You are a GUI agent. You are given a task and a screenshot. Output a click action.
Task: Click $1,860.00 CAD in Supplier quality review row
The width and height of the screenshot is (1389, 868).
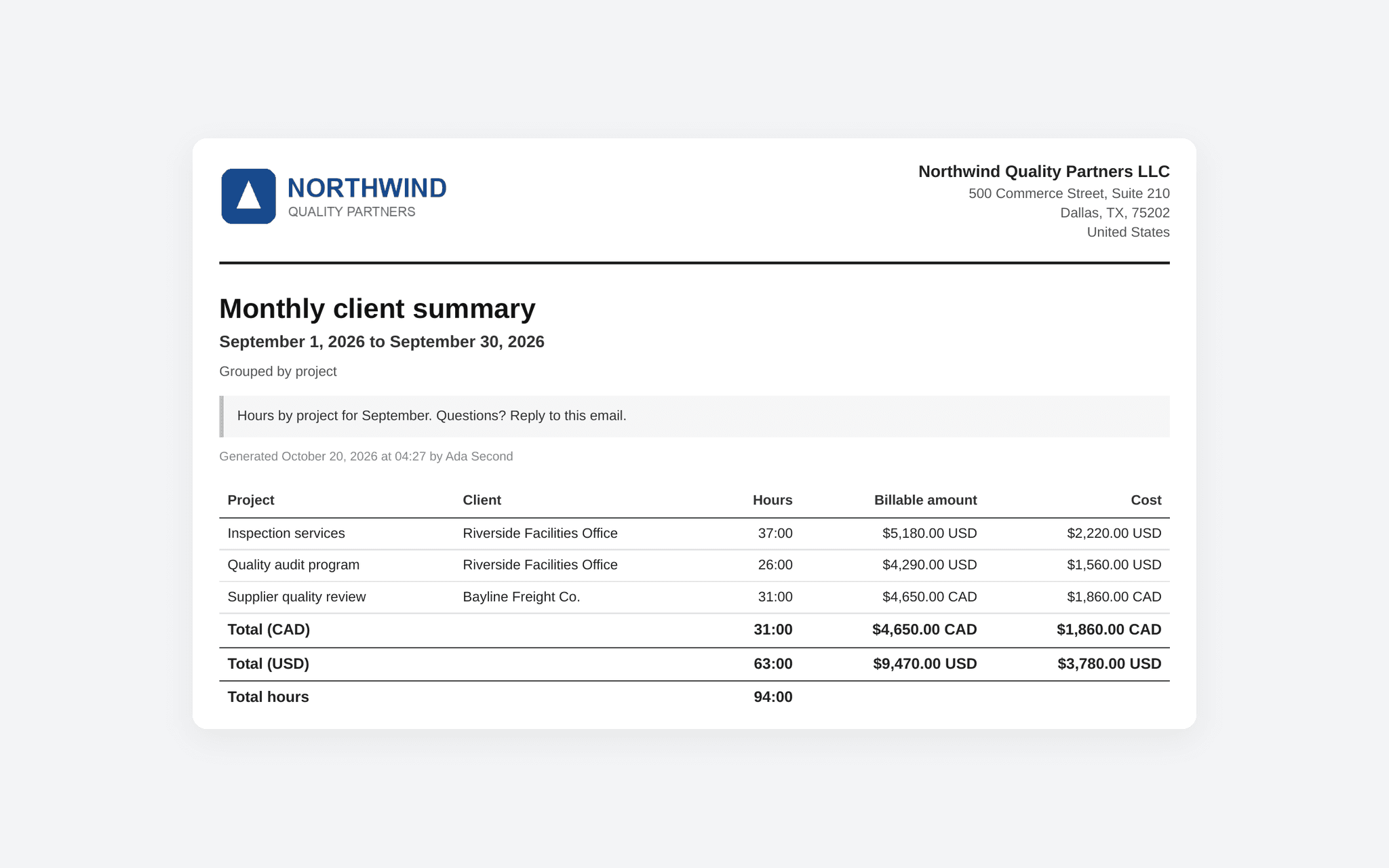1114,597
